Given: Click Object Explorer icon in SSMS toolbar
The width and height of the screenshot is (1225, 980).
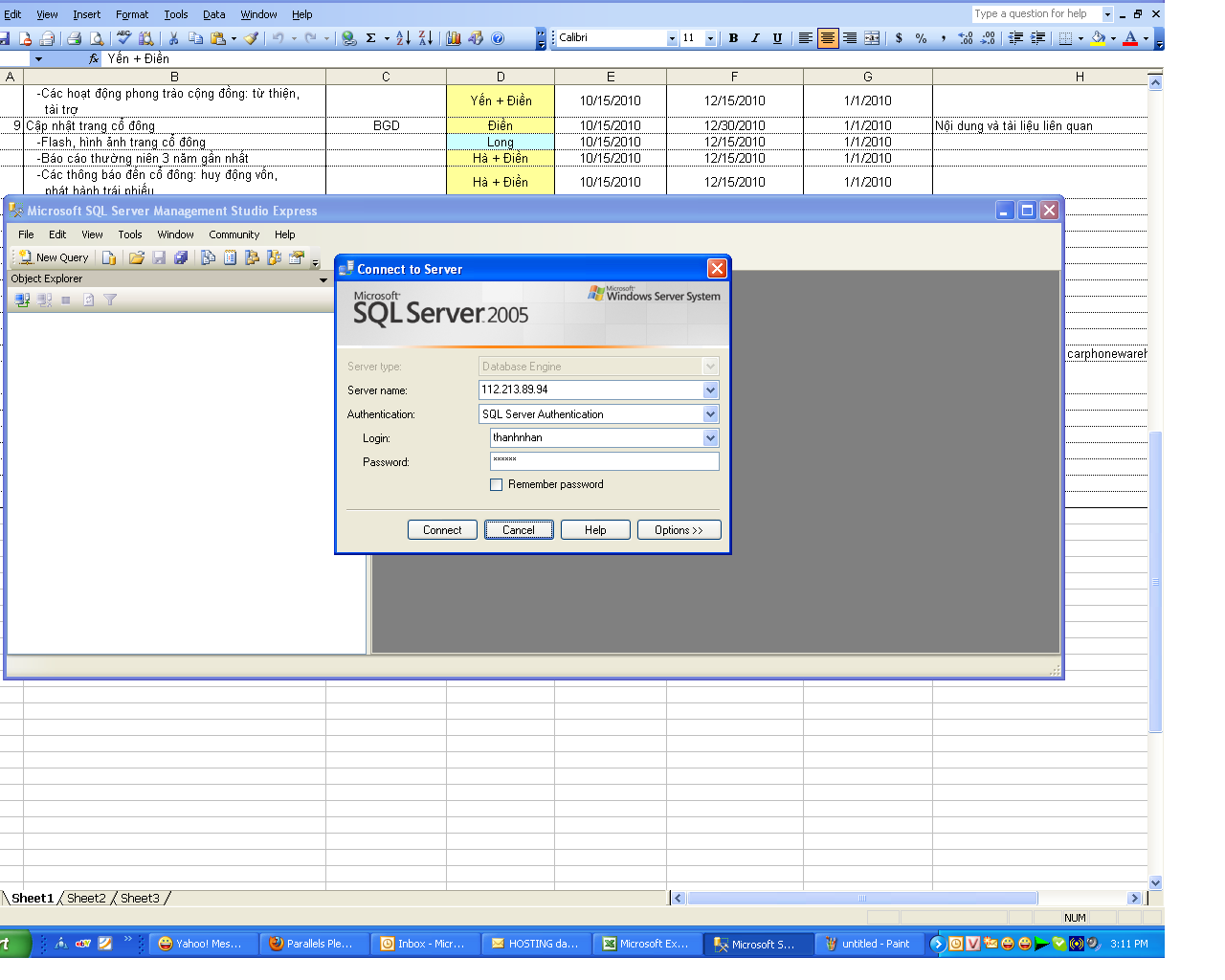Looking at the screenshot, I should (253, 257).
